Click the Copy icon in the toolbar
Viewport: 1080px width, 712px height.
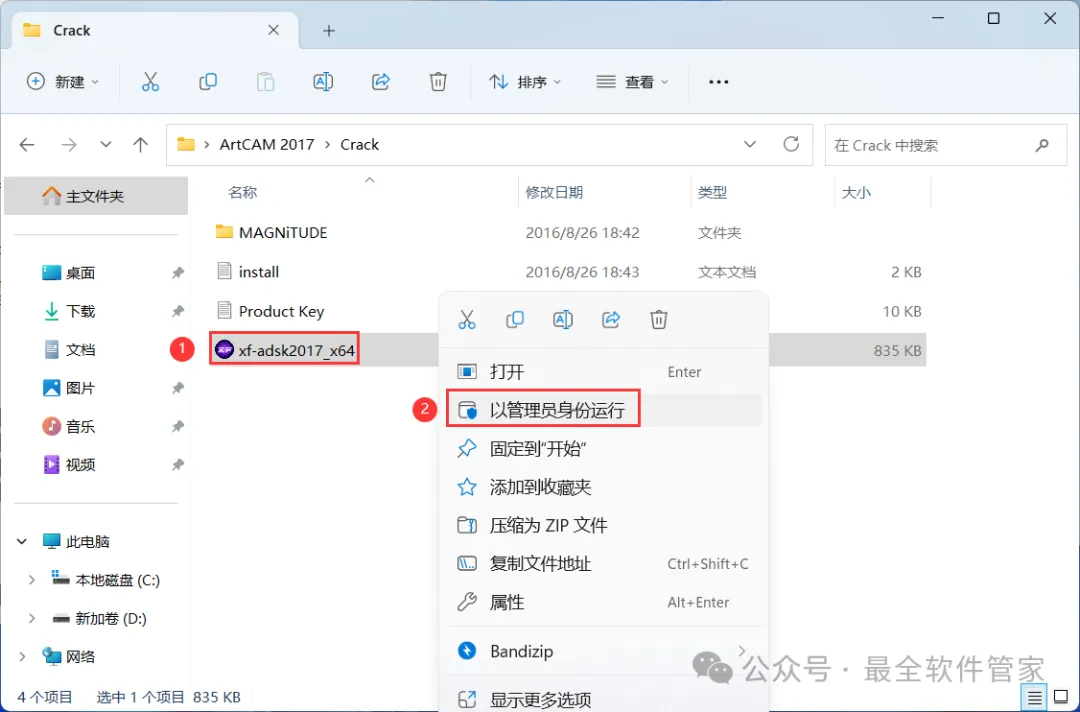click(208, 82)
